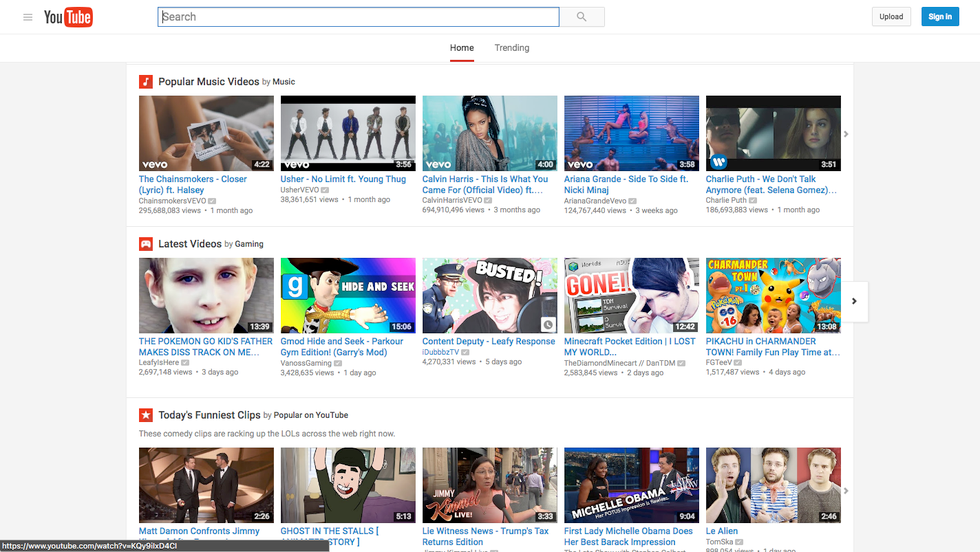Open The Chainsmokers Closer video thumbnail

206,134
